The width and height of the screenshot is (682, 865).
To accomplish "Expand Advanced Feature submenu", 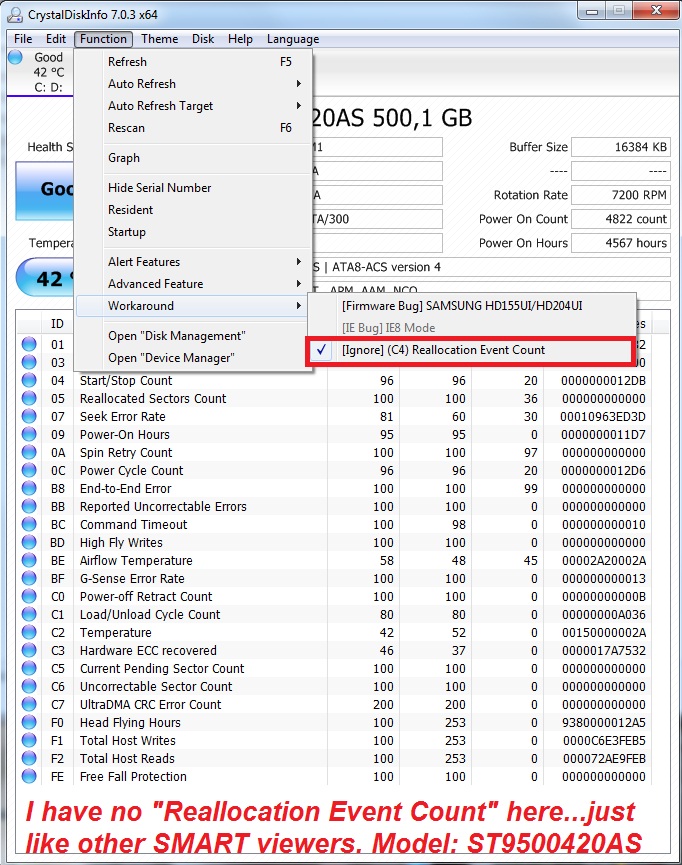I will 194,284.
